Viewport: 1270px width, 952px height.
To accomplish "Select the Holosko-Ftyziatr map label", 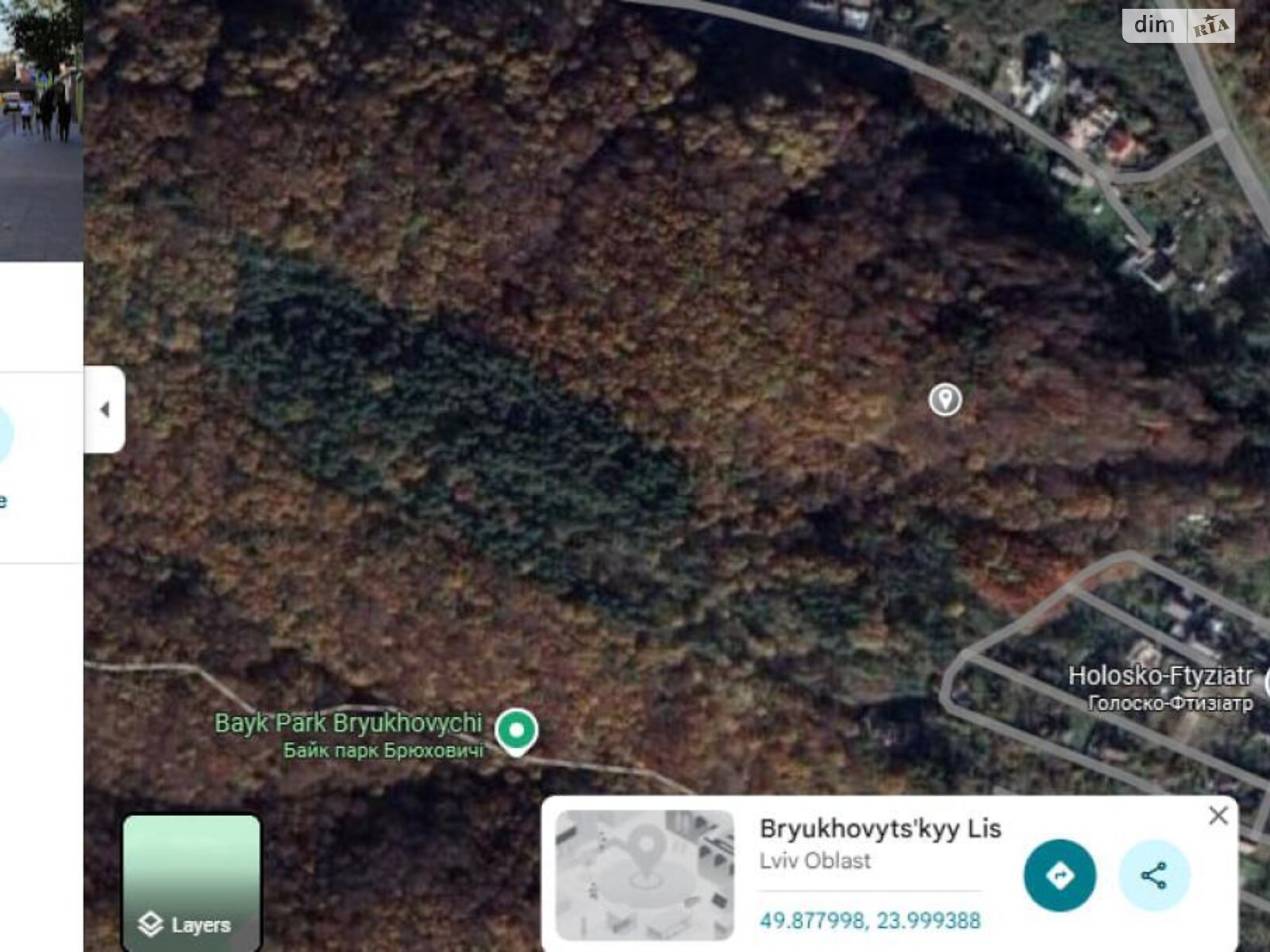I will [x=1160, y=676].
